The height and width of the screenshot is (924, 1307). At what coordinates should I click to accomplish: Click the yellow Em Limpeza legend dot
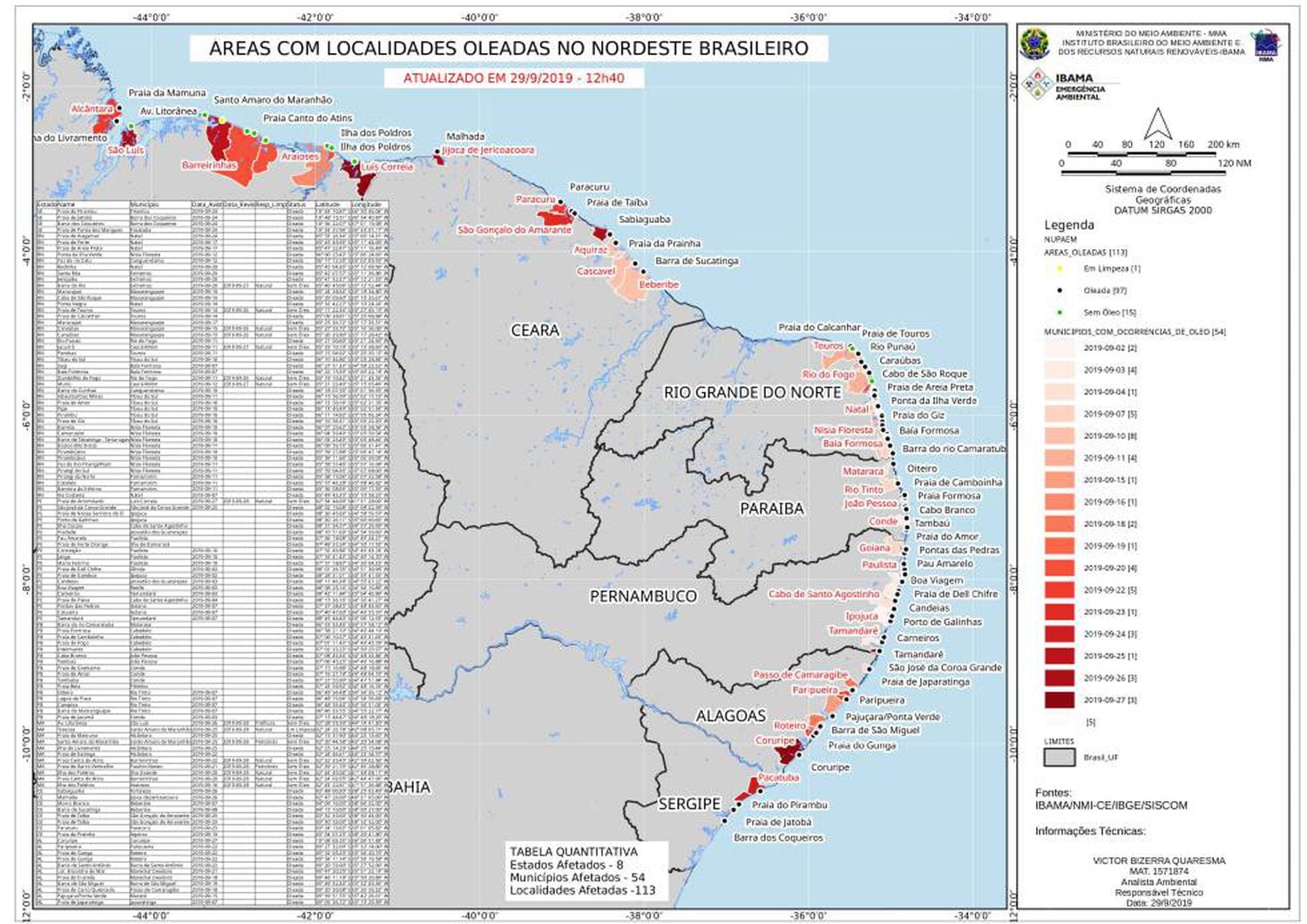1060,269
